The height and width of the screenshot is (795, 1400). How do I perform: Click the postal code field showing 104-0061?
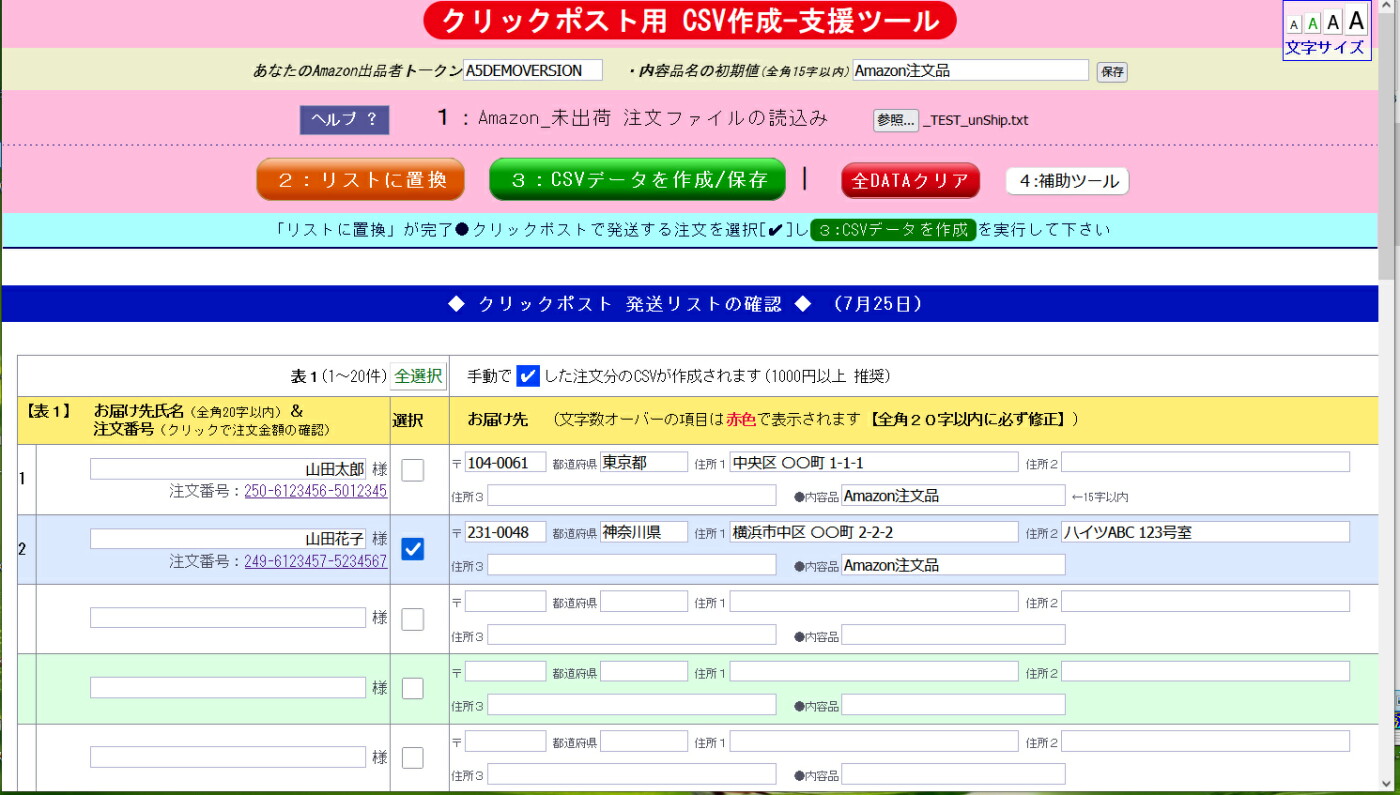click(x=505, y=462)
